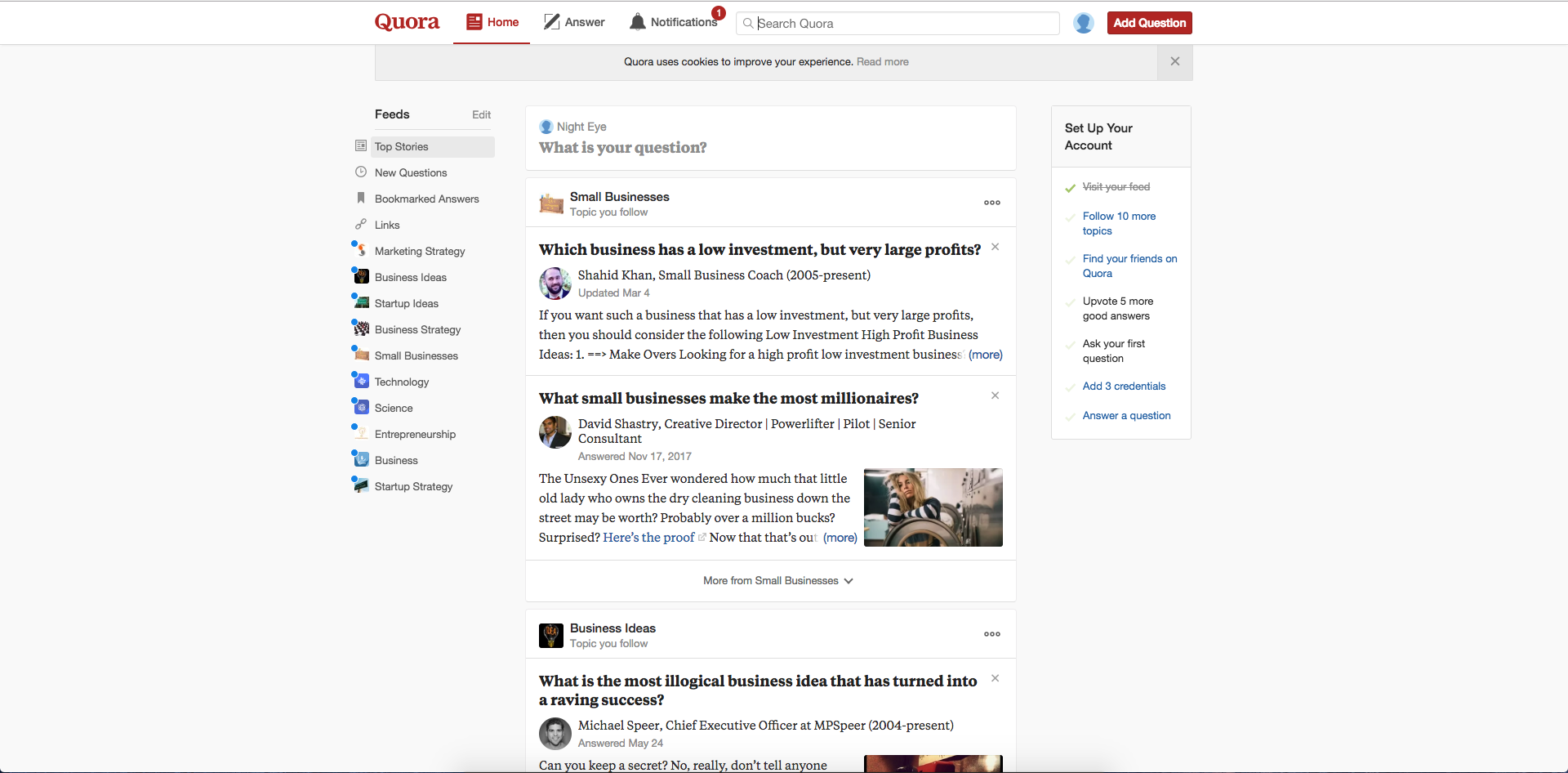
Task: Open the Business topic feed
Action: click(396, 460)
